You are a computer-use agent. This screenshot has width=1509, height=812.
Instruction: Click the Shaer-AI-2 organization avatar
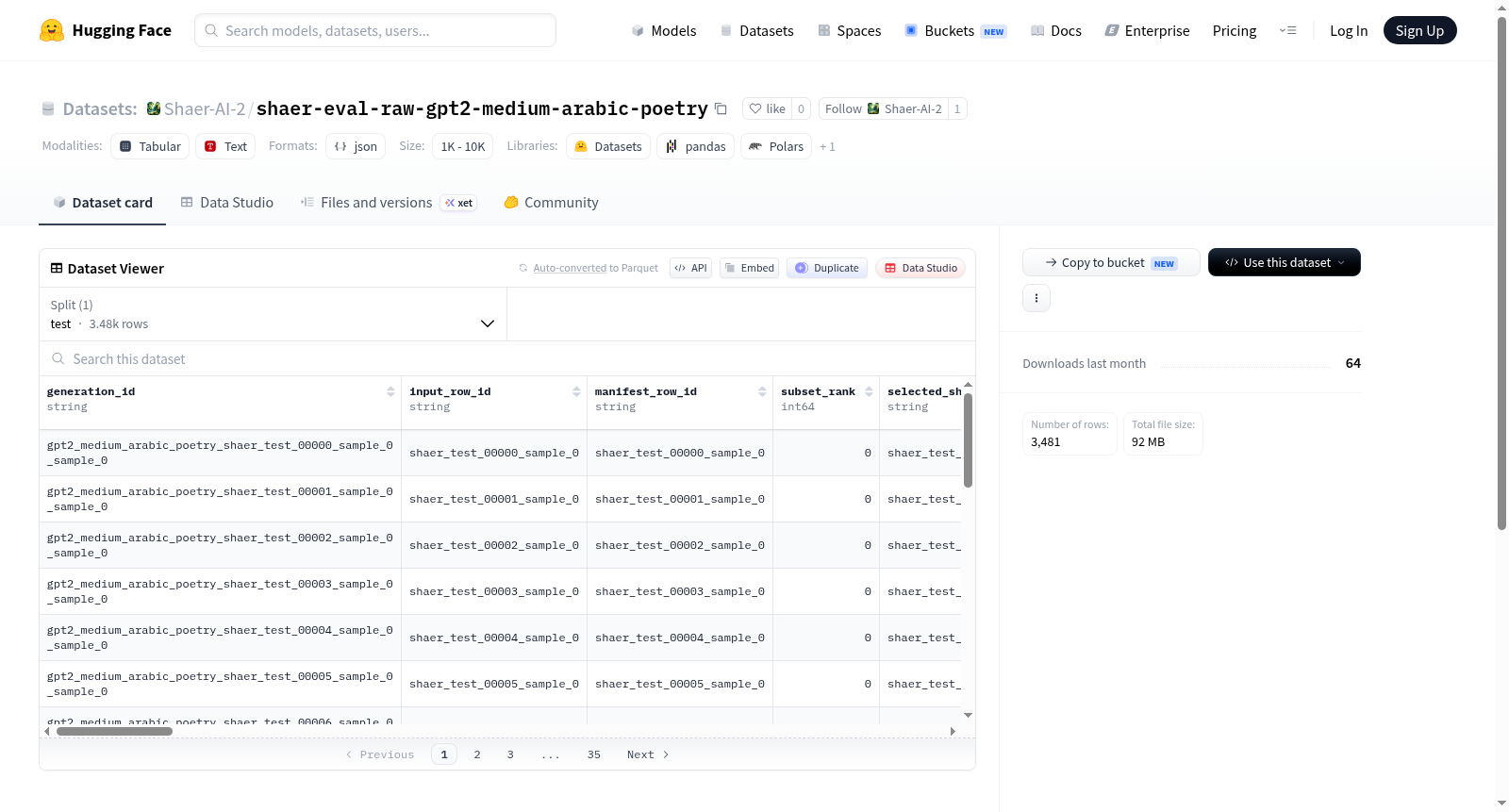point(153,108)
